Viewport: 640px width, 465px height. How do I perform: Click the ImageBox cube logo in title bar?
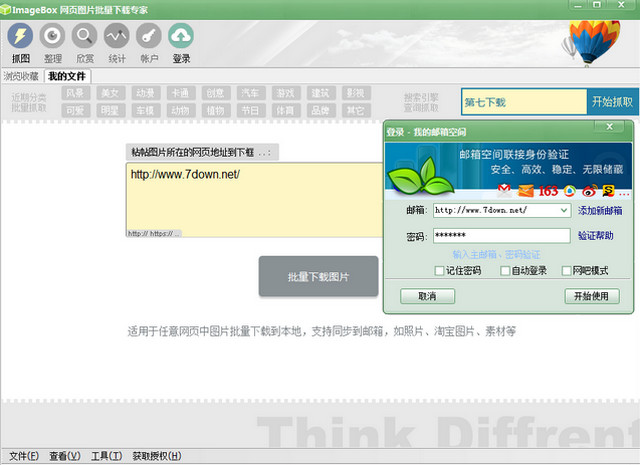point(5,9)
